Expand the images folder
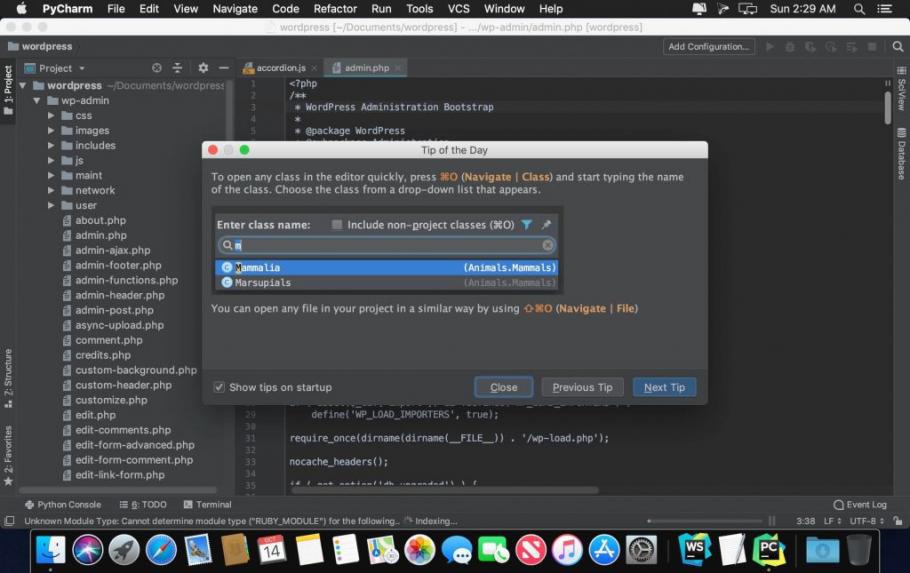The height and width of the screenshot is (573, 910). [51, 131]
